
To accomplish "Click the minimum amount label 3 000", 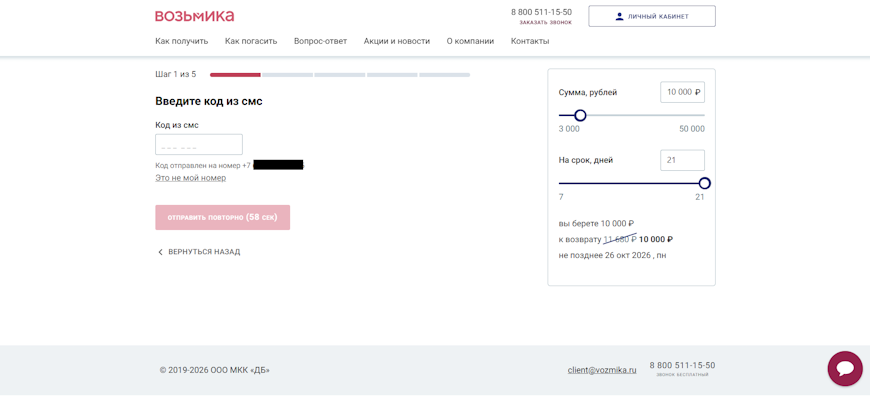I will pyautogui.click(x=569, y=129).
